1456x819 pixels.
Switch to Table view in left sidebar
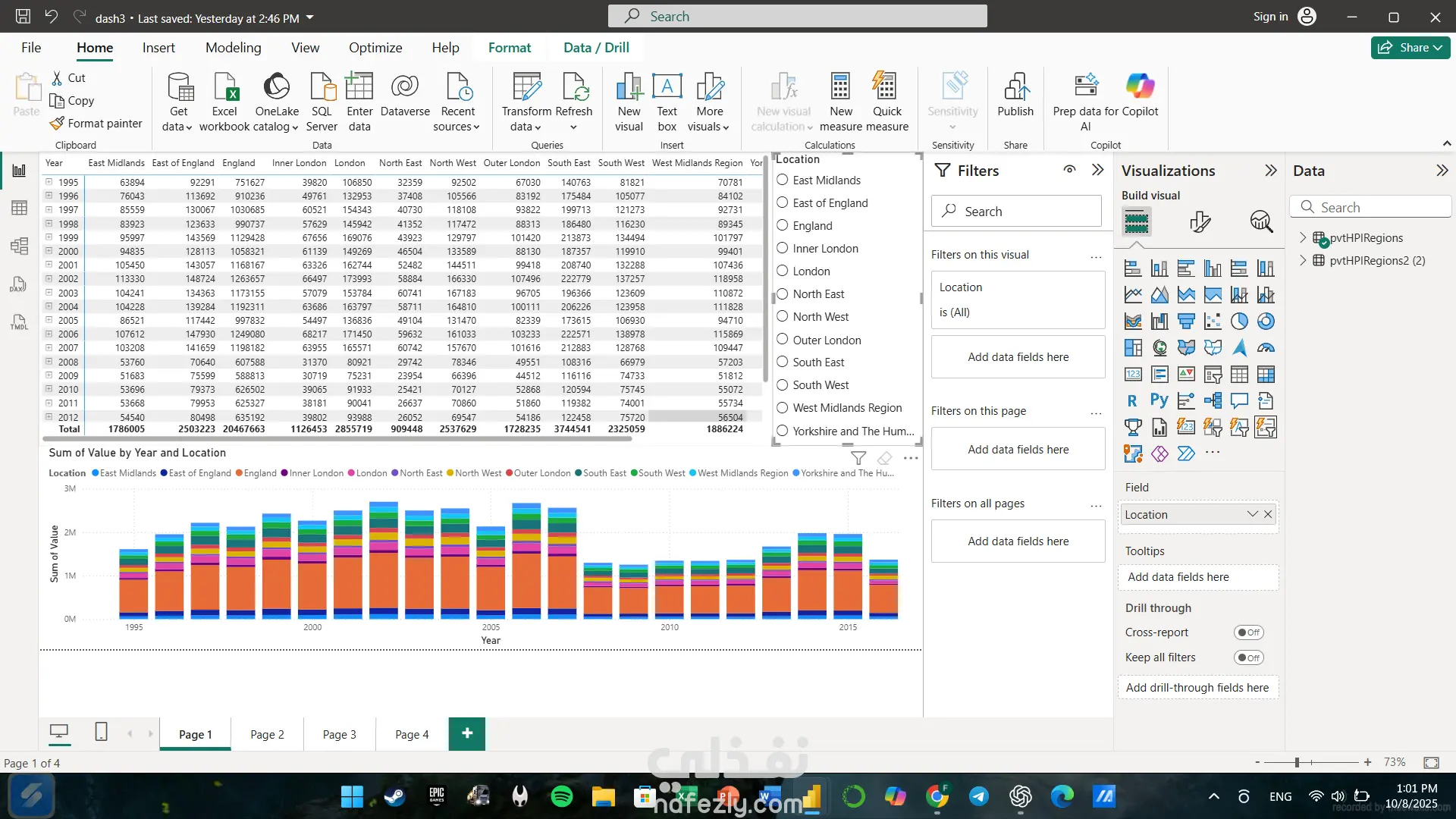pyautogui.click(x=19, y=208)
